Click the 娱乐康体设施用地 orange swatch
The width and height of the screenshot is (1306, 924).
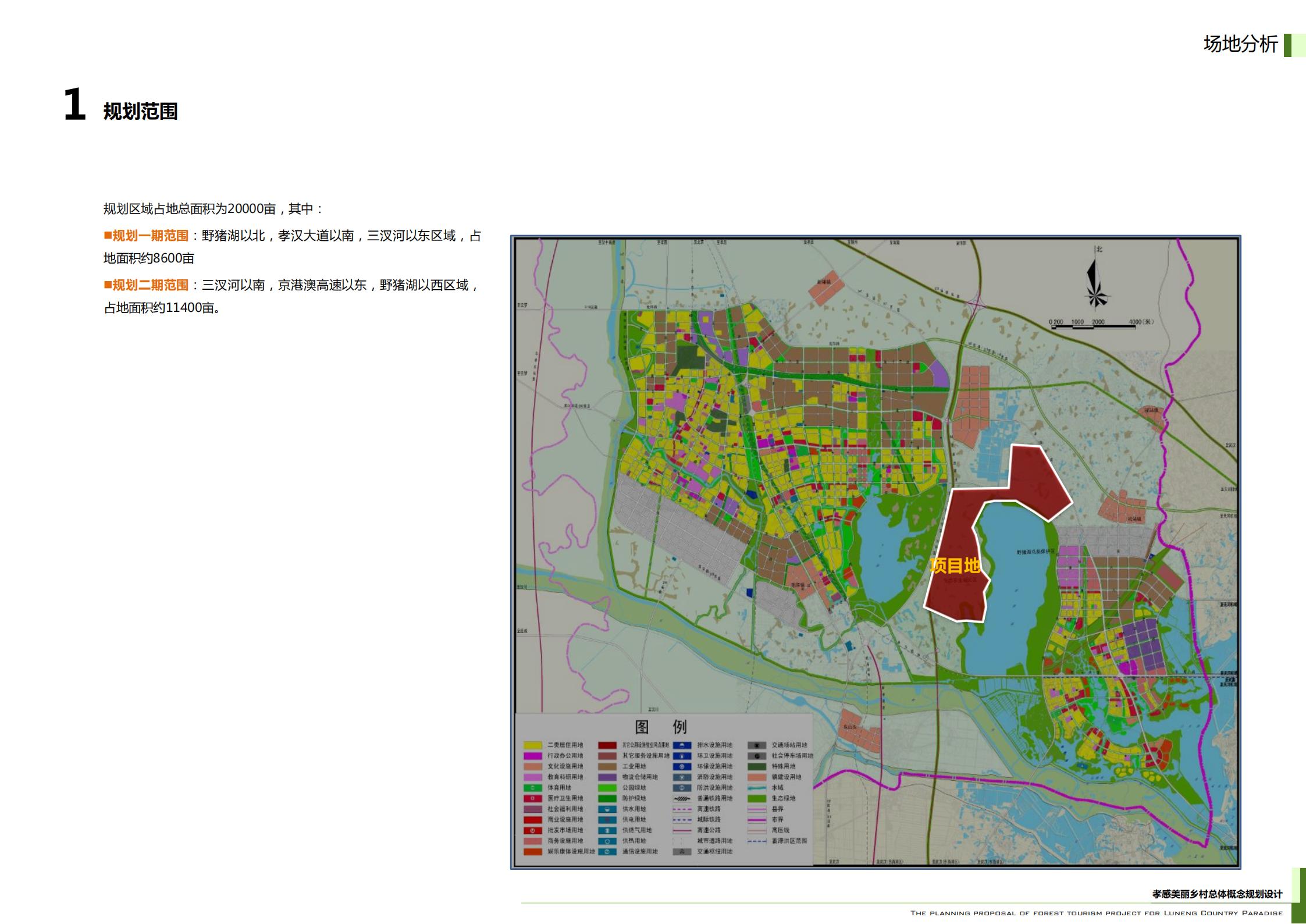pos(533,852)
